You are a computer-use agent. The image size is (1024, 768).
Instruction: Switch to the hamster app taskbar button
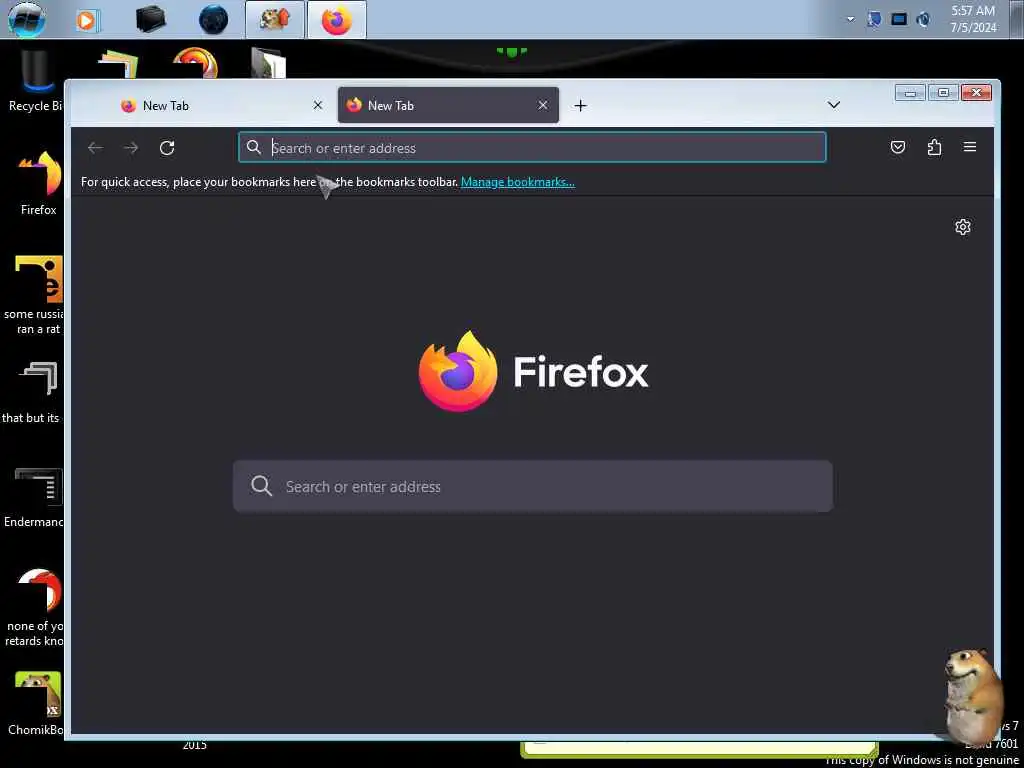point(275,20)
